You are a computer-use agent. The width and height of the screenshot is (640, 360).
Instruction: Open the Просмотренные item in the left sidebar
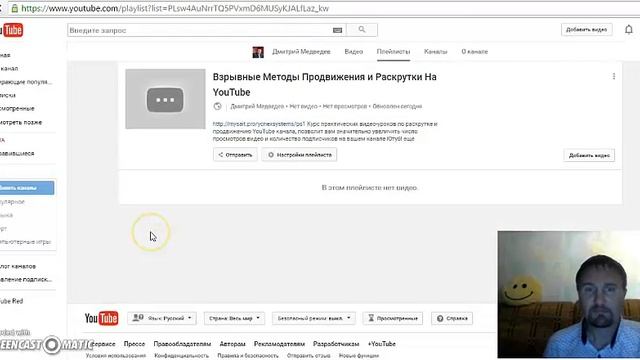click(x=18, y=109)
